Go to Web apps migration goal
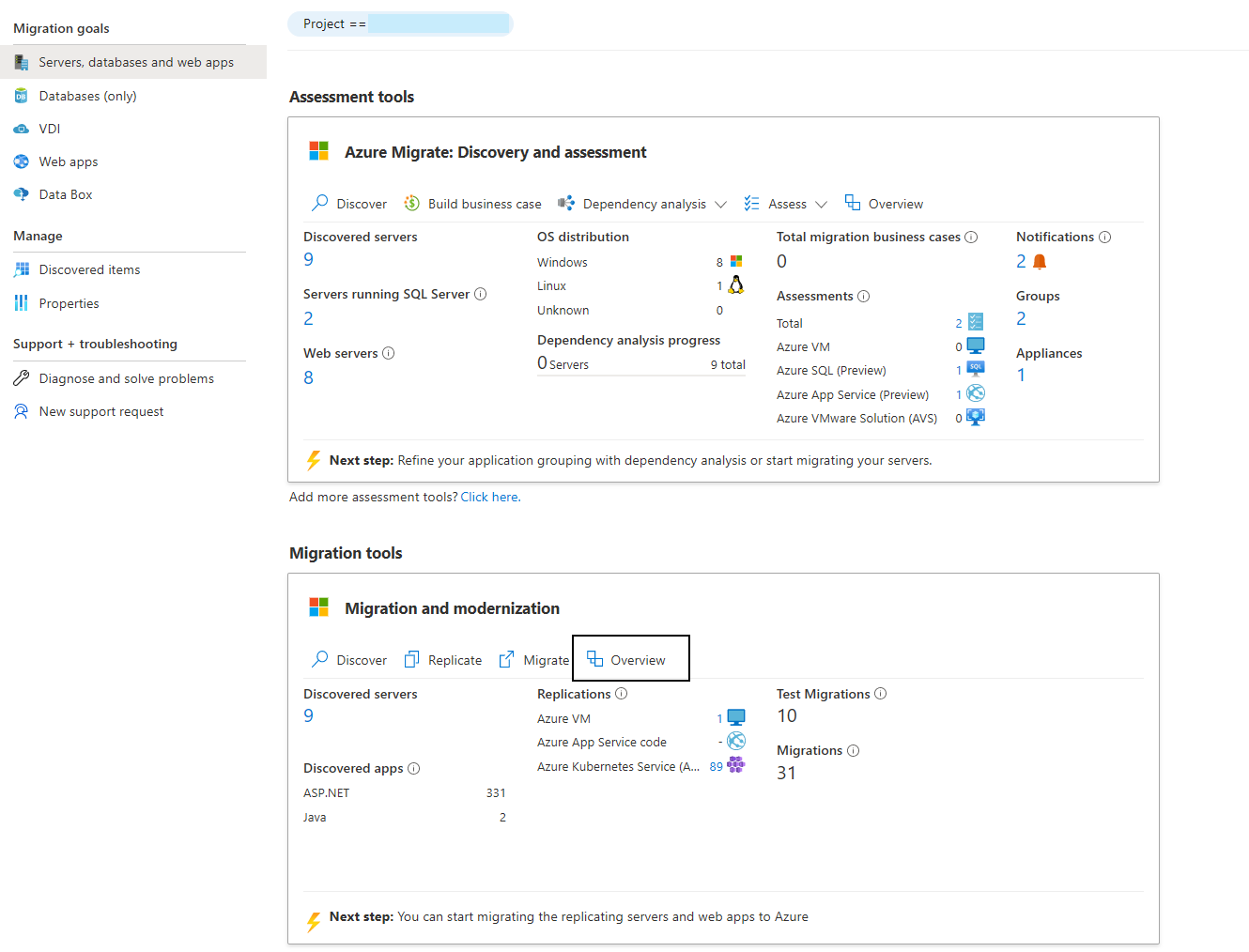 click(x=69, y=161)
